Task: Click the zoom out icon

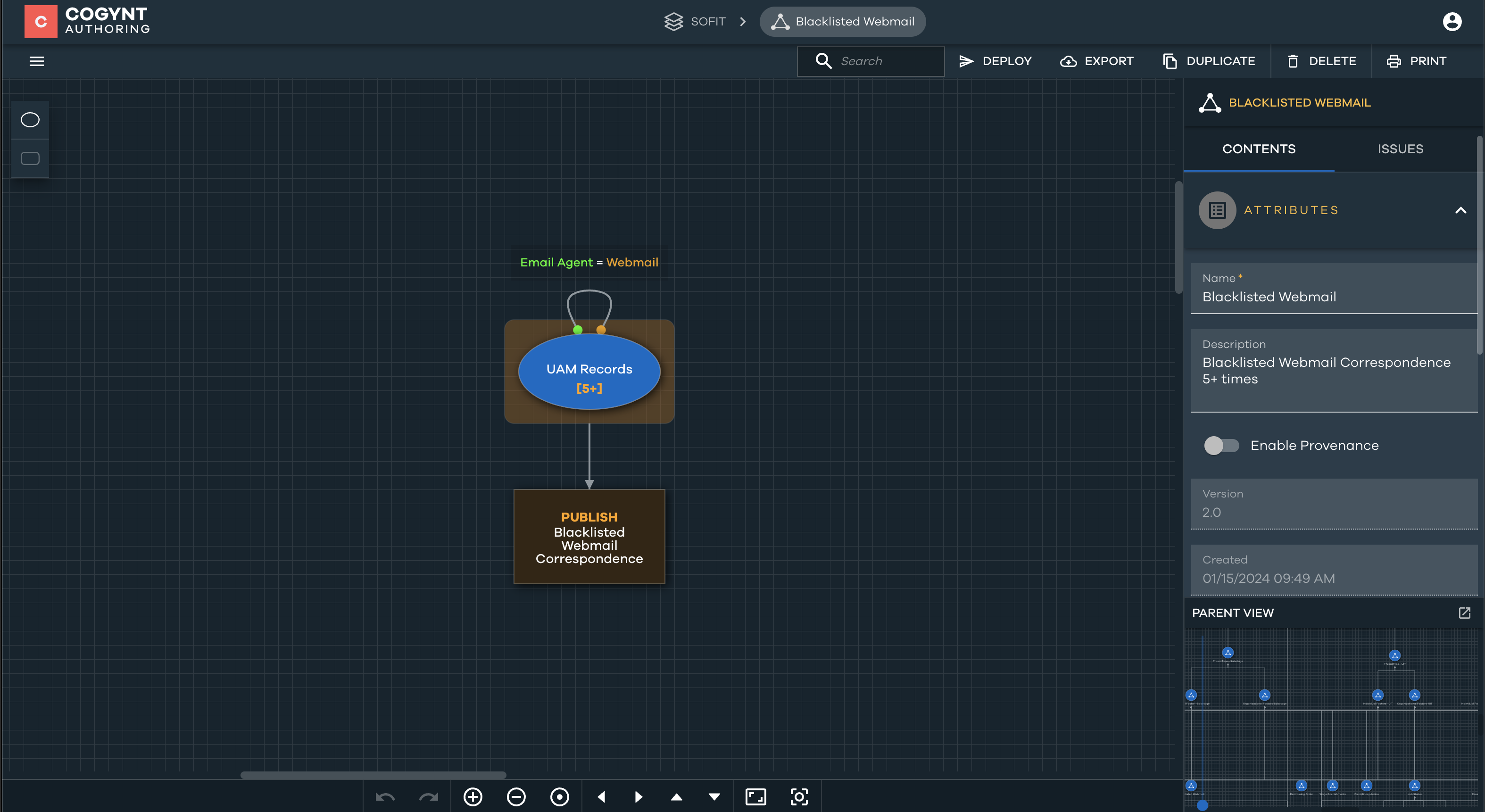Action: (516, 796)
